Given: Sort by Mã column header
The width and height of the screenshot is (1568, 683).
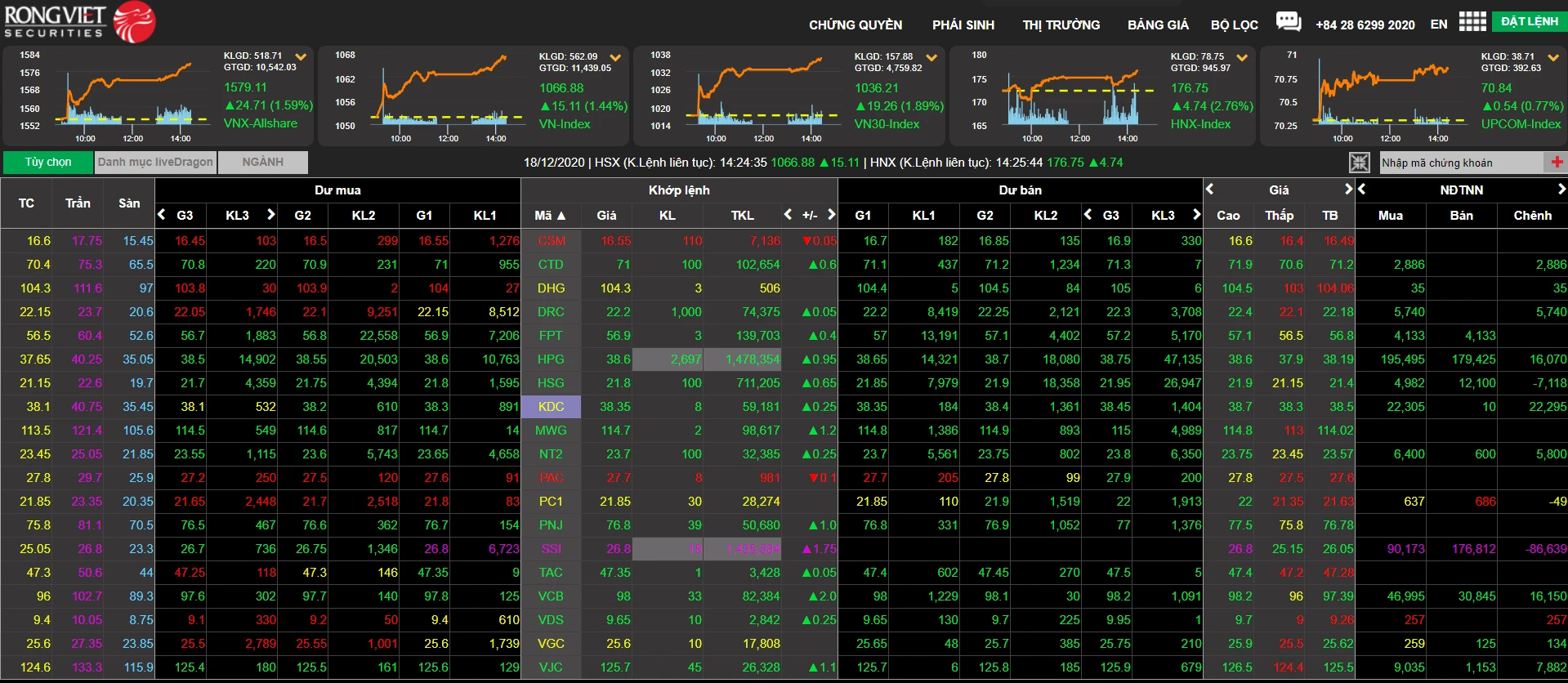Looking at the screenshot, I should (x=551, y=215).
